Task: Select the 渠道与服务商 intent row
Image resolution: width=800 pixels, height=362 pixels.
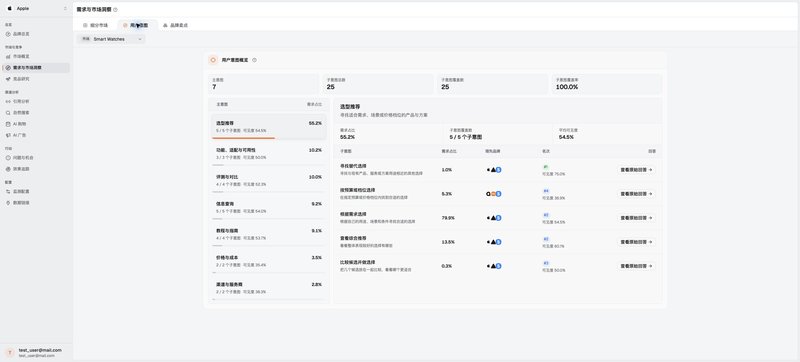Action: 268,288
